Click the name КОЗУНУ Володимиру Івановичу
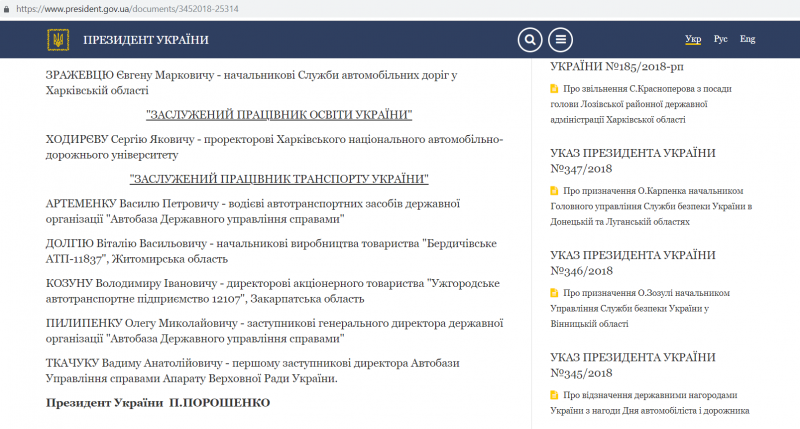Screen dimensions: 800x429 click(x=132, y=283)
